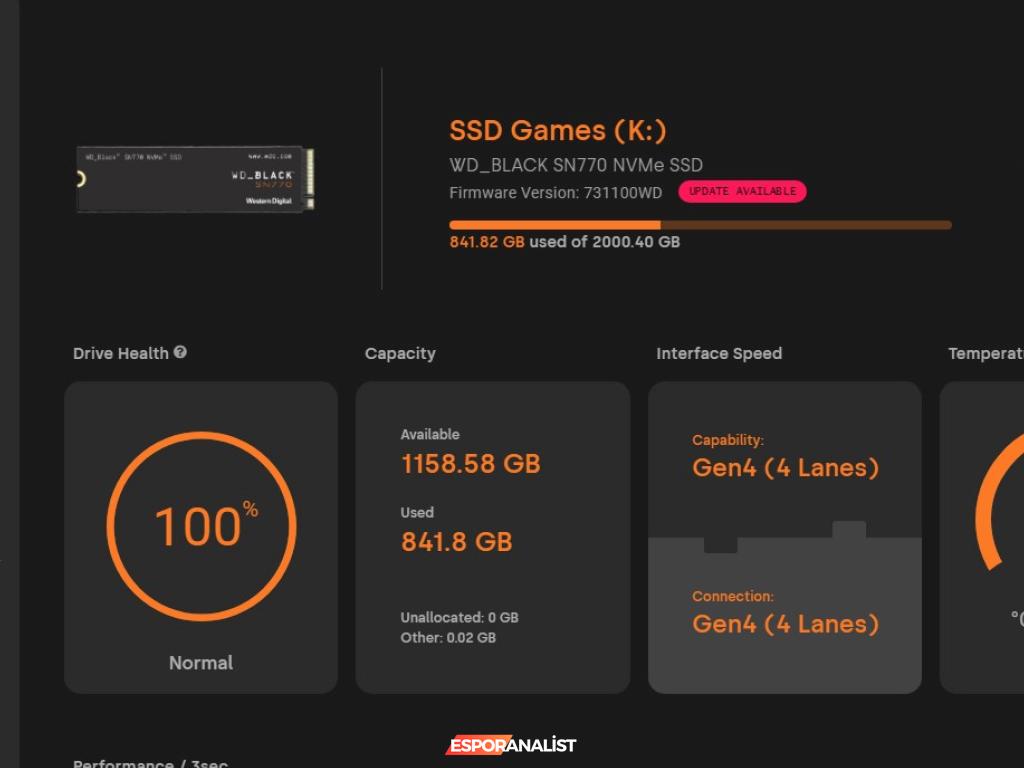Select the Capacity section header
The height and width of the screenshot is (768, 1024).
tap(399, 352)
